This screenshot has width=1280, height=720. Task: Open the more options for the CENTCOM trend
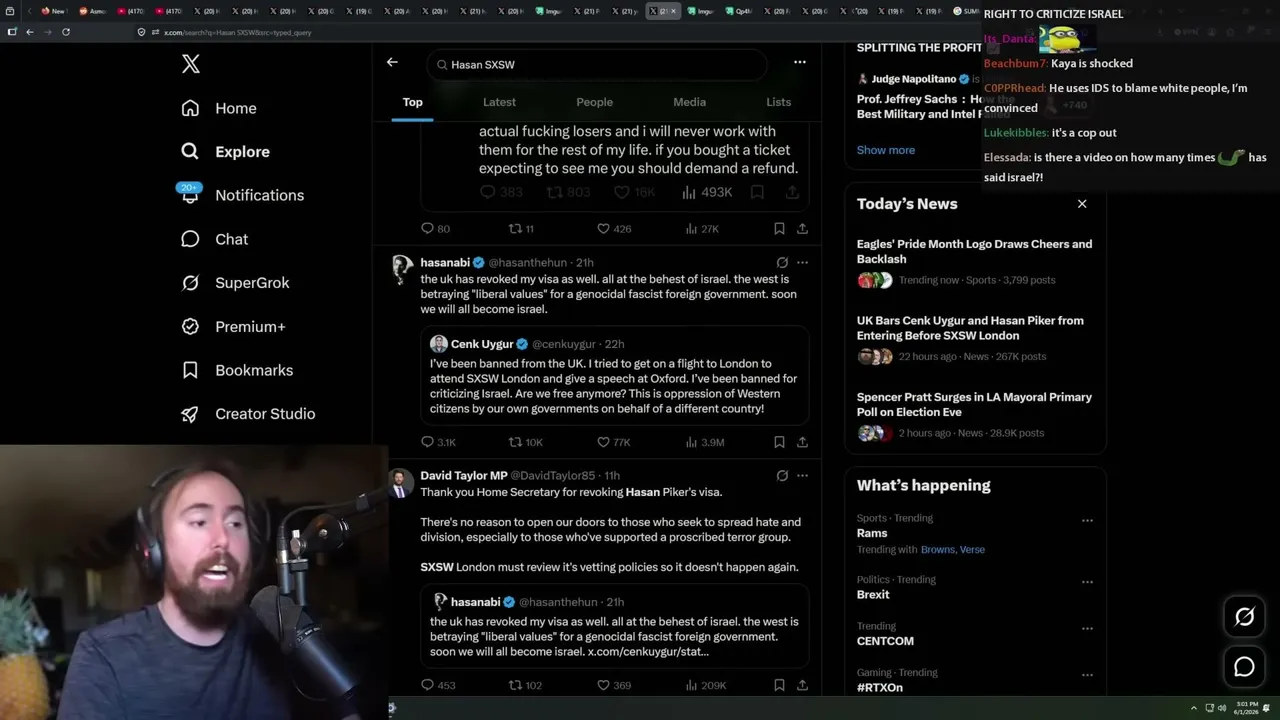tap(1087, 628)
